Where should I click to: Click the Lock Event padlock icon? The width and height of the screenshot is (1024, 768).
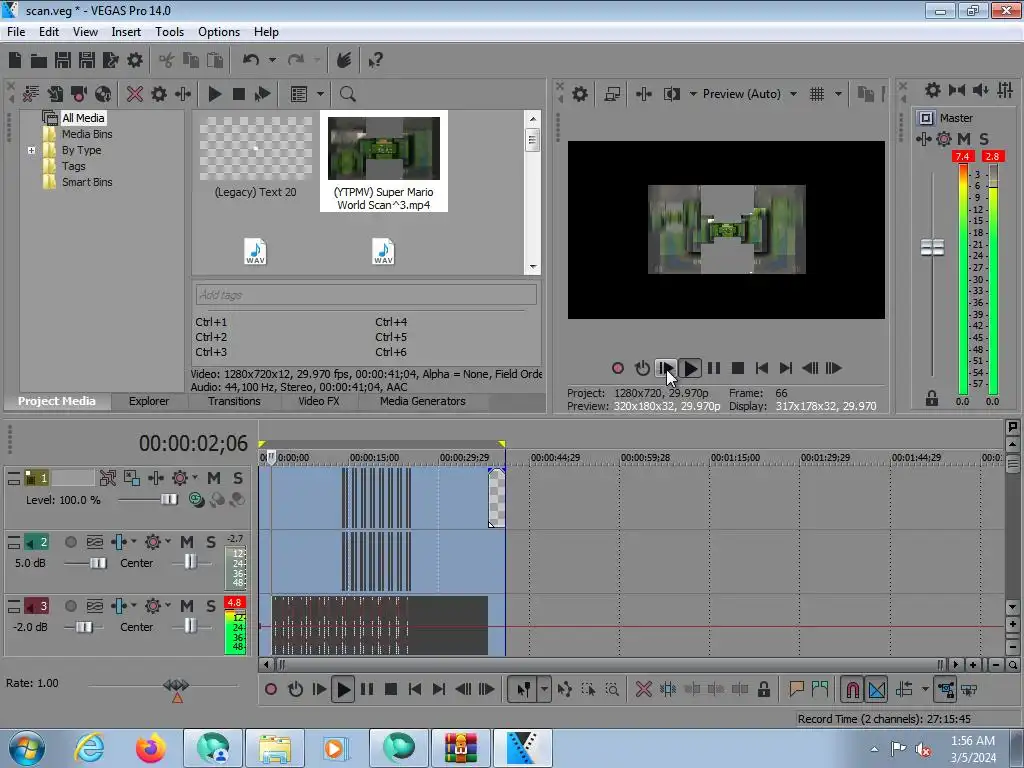click(x=763, y=689)
